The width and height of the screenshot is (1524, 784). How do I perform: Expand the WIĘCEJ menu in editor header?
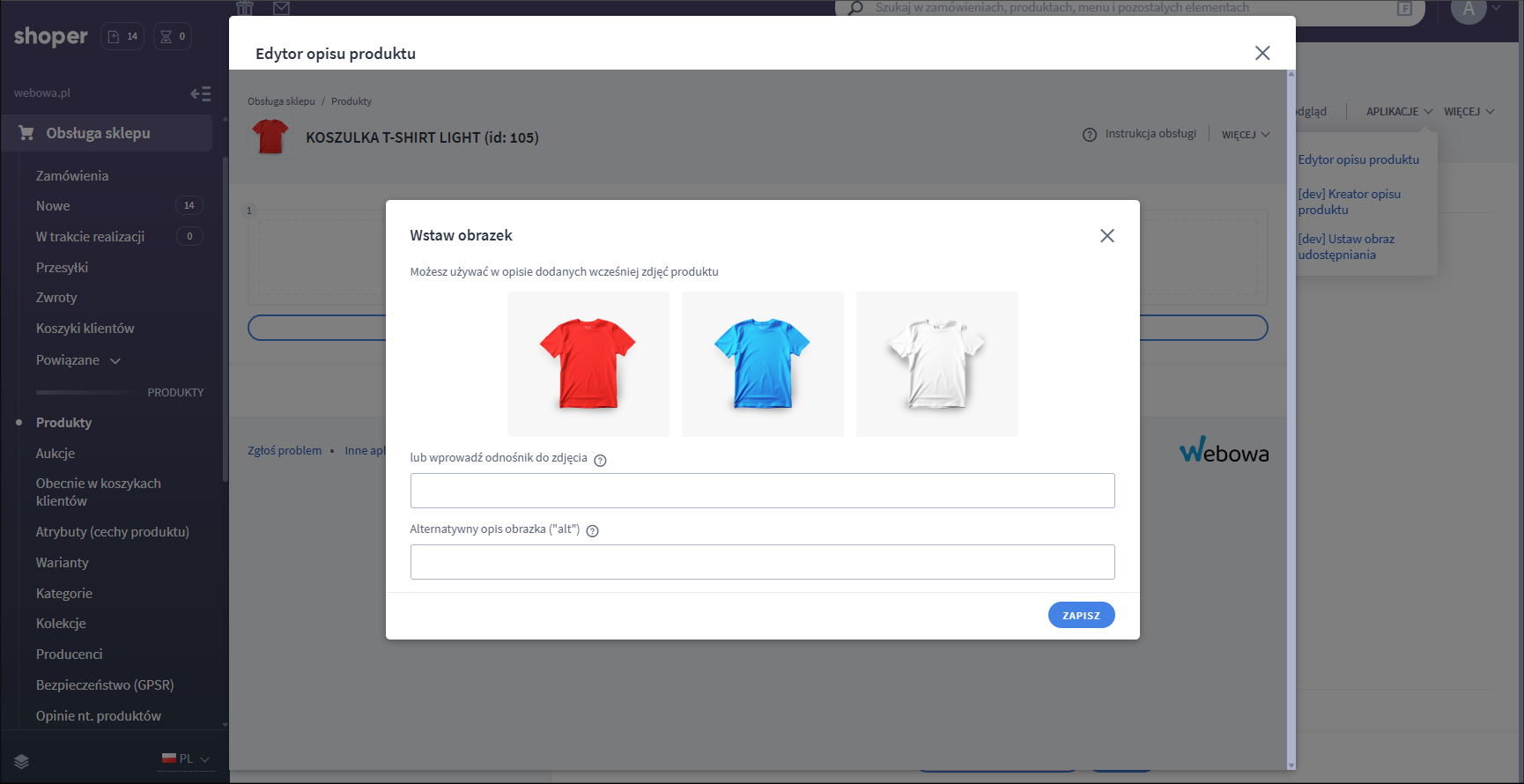point(1245,135)
